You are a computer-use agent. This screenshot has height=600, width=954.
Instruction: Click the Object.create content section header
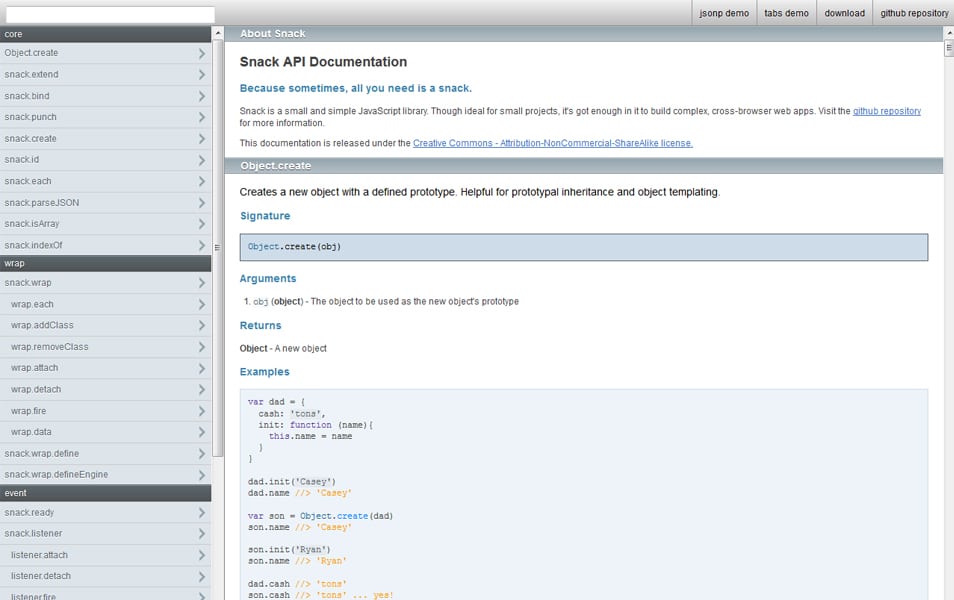pyautogui.click(x=583, y=166)
